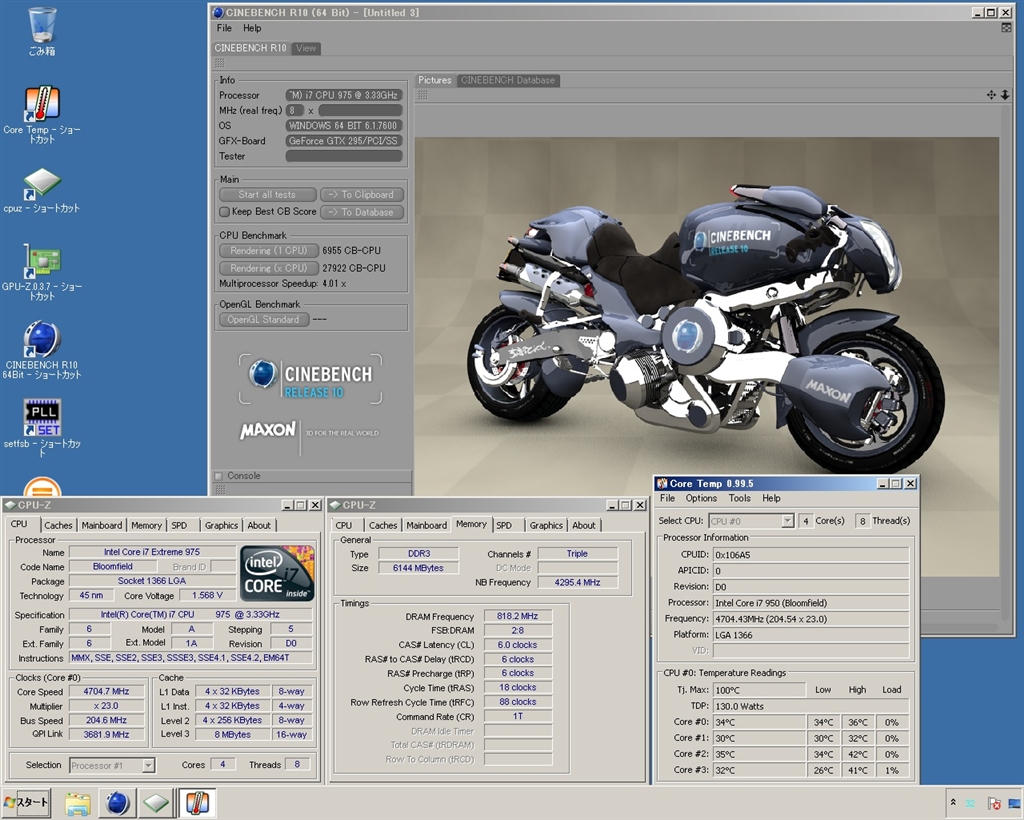Click the Tester input field in the Info panel
1024x820 pixels.
tap(344, 156)
